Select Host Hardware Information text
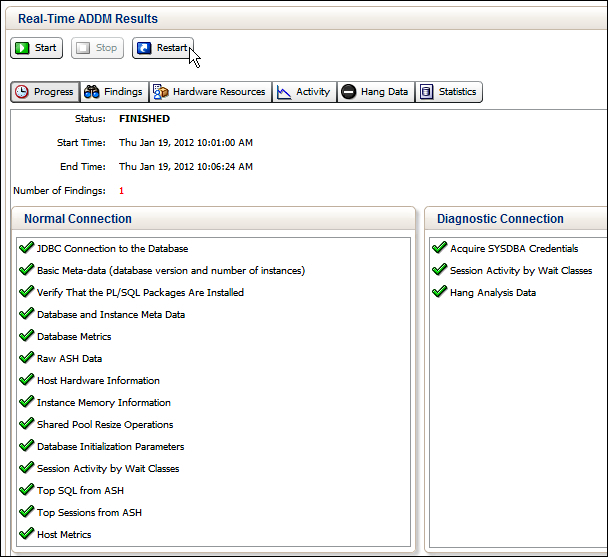Screen dimensions: 608x557 [98, 381]
